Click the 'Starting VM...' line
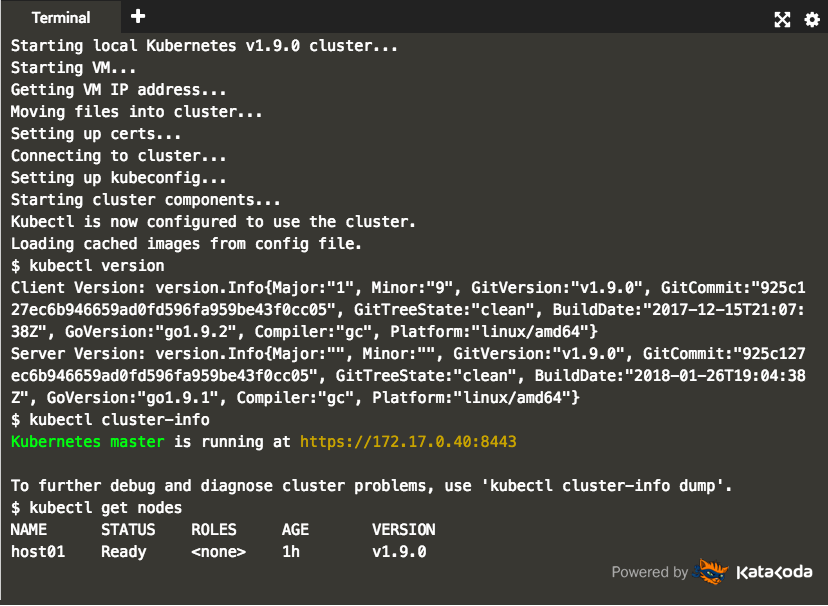 73,68
